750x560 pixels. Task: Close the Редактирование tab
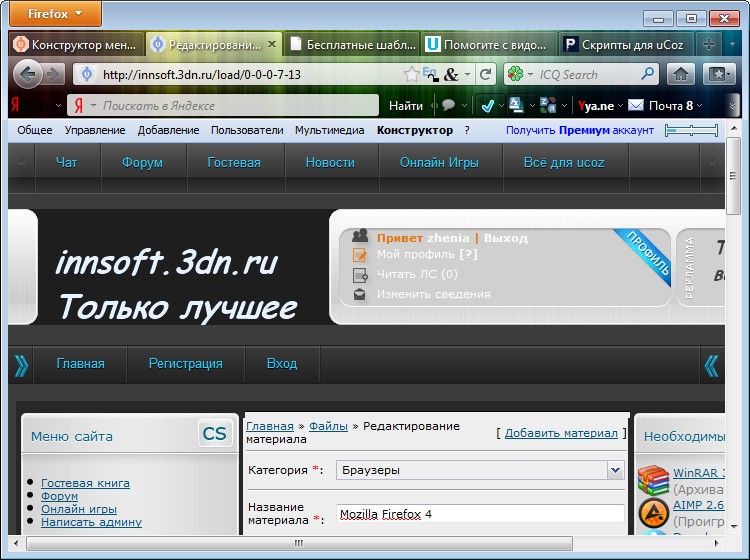[x=272, y=44]
